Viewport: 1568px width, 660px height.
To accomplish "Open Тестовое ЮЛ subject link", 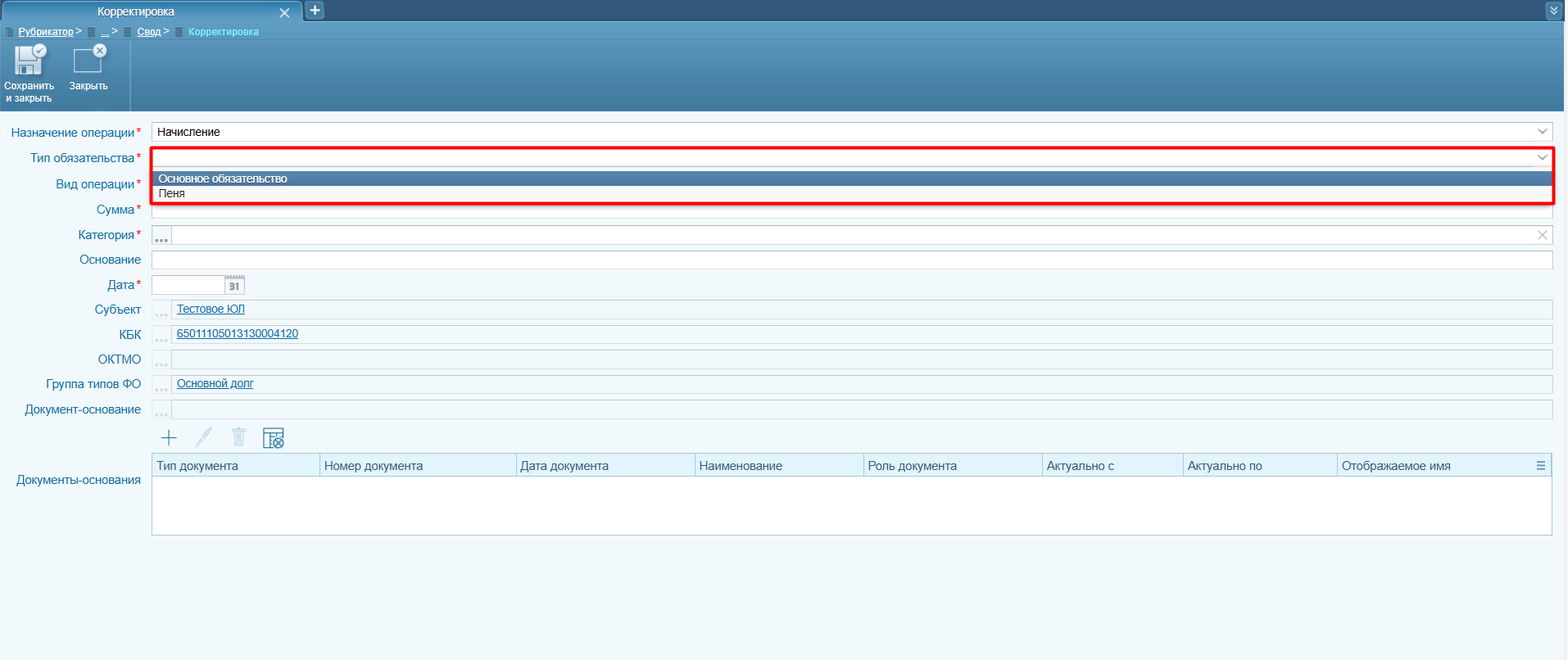I will tap(211, 309).
